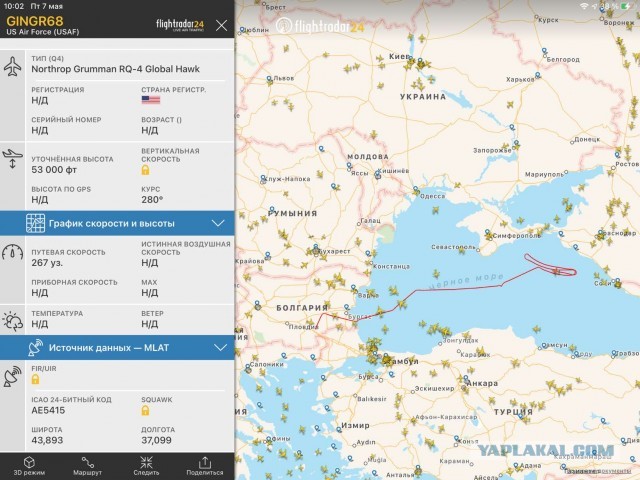Click the speed and altitude graph icon
Screen dimensions: 640x480
(36, 223)
